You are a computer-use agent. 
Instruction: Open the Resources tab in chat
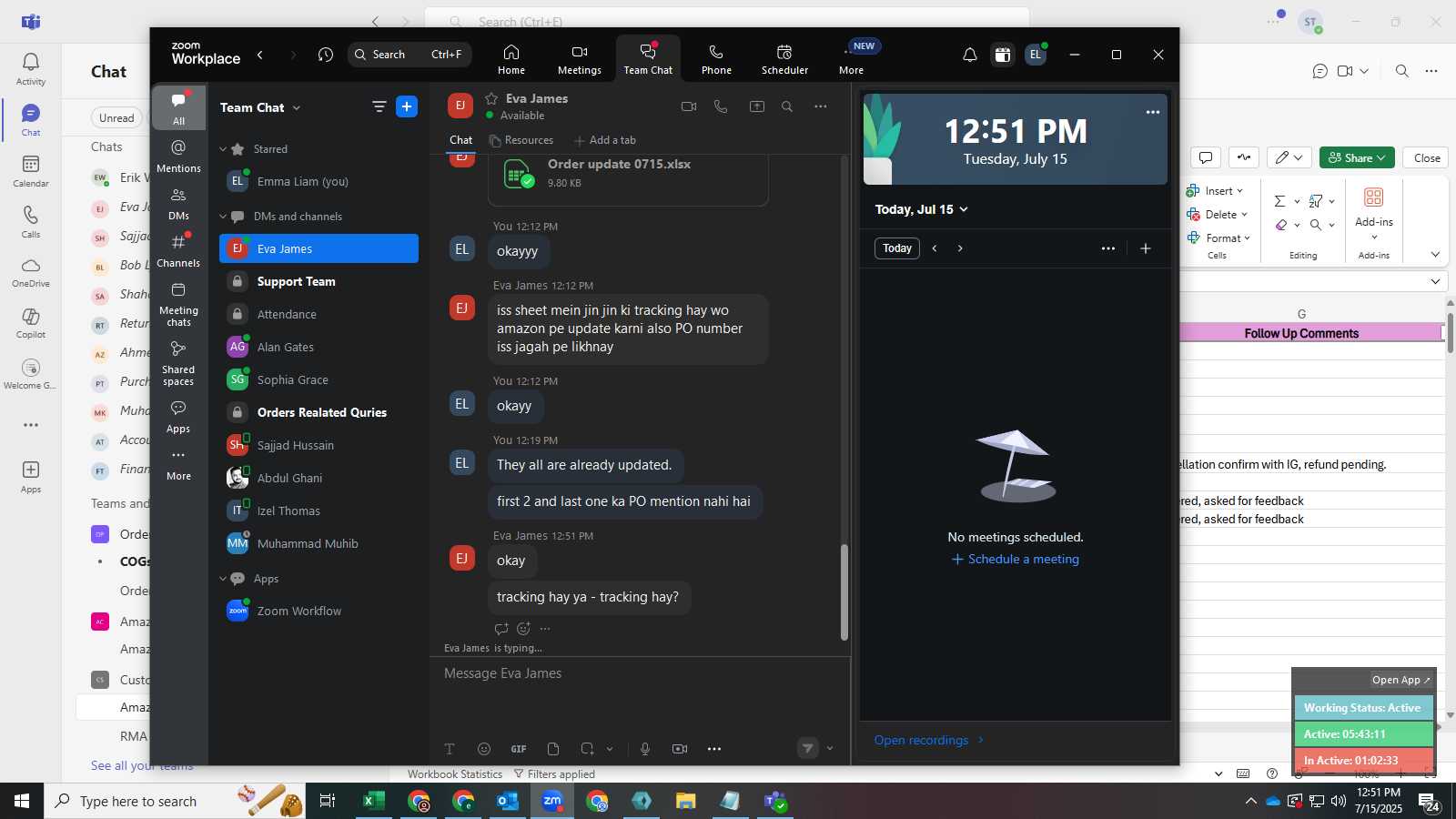(521, 140)
